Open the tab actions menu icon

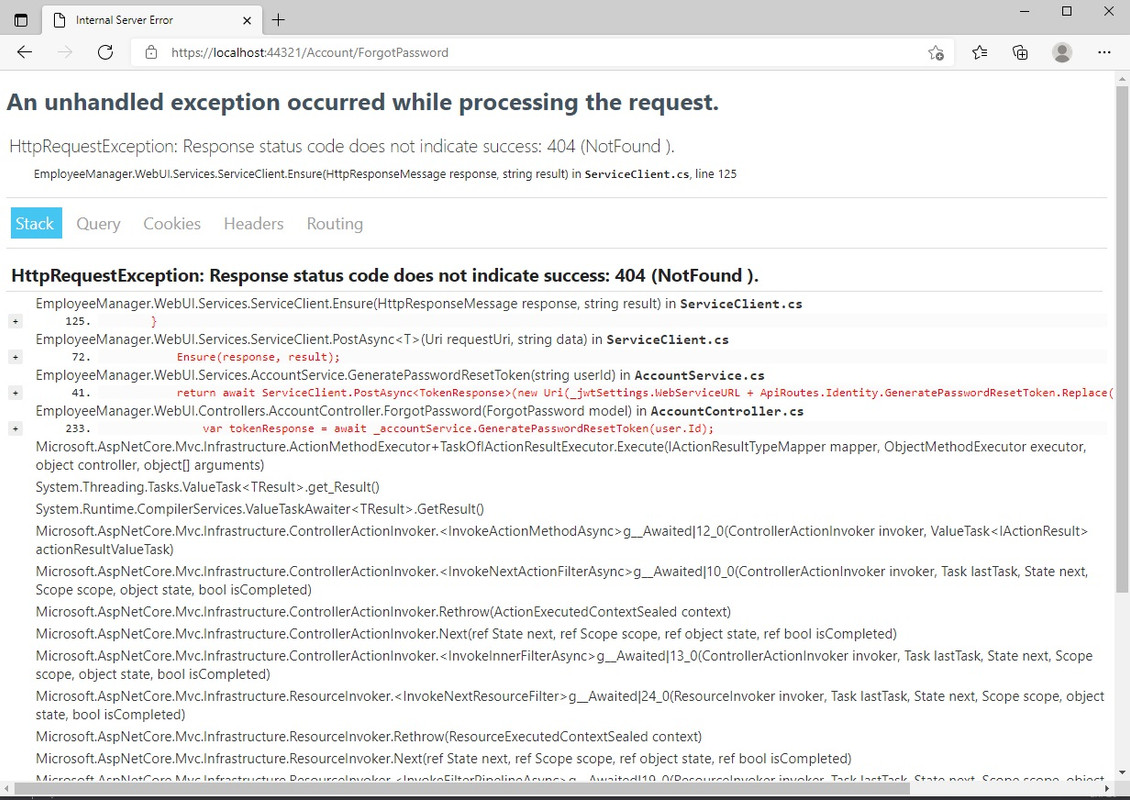[21, 20]
